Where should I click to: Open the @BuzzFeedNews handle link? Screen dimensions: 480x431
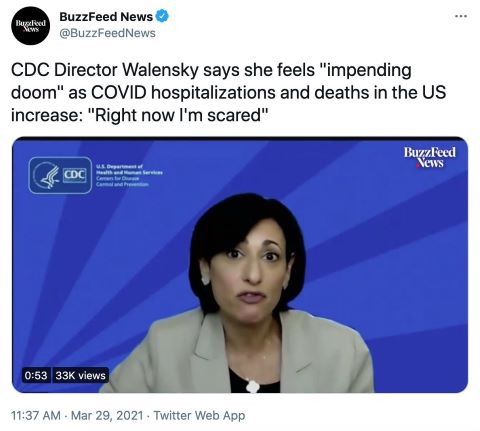[x=107, y=33]
